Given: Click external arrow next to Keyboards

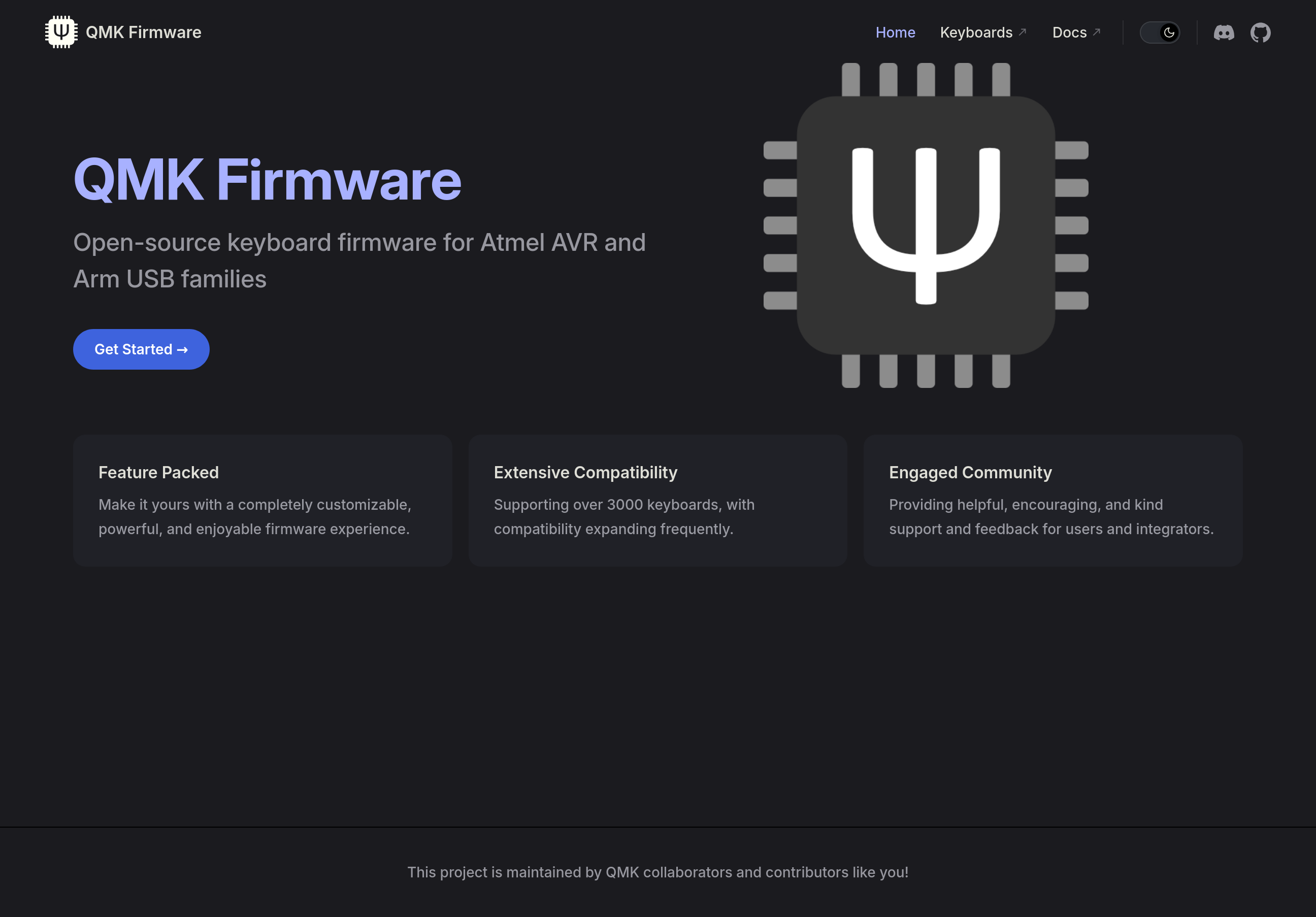Looking at the screenshot, I should [x=1022, y=32].
